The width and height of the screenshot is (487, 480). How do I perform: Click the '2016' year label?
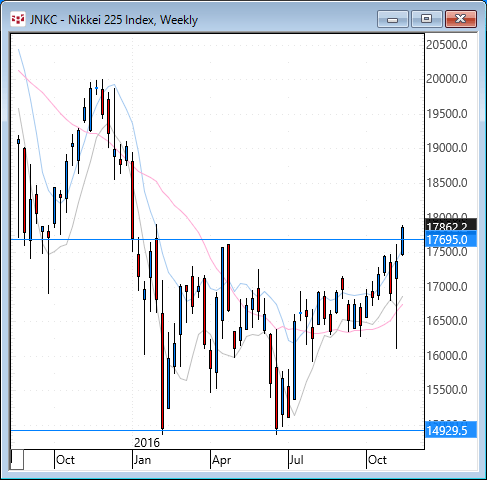147,443
